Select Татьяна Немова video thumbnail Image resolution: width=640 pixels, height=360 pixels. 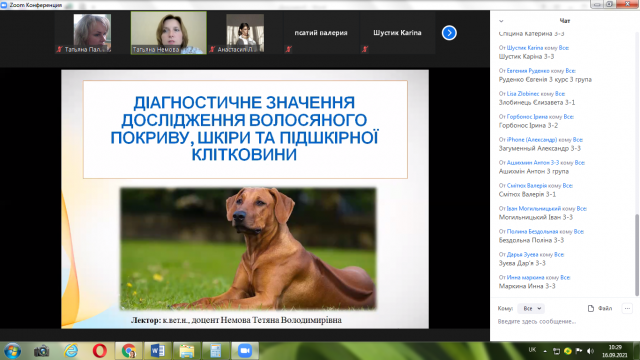[x=169, y=33]
